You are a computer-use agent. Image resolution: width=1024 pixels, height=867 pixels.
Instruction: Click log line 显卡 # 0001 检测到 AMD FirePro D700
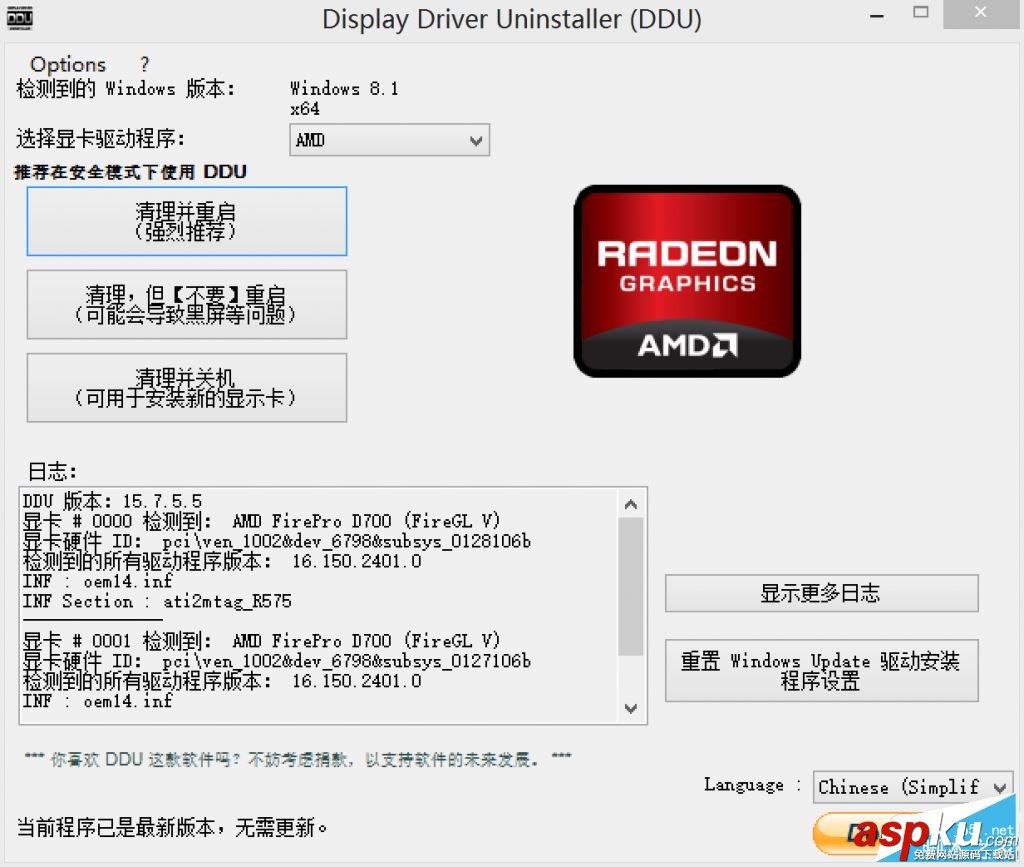(261, 640)
